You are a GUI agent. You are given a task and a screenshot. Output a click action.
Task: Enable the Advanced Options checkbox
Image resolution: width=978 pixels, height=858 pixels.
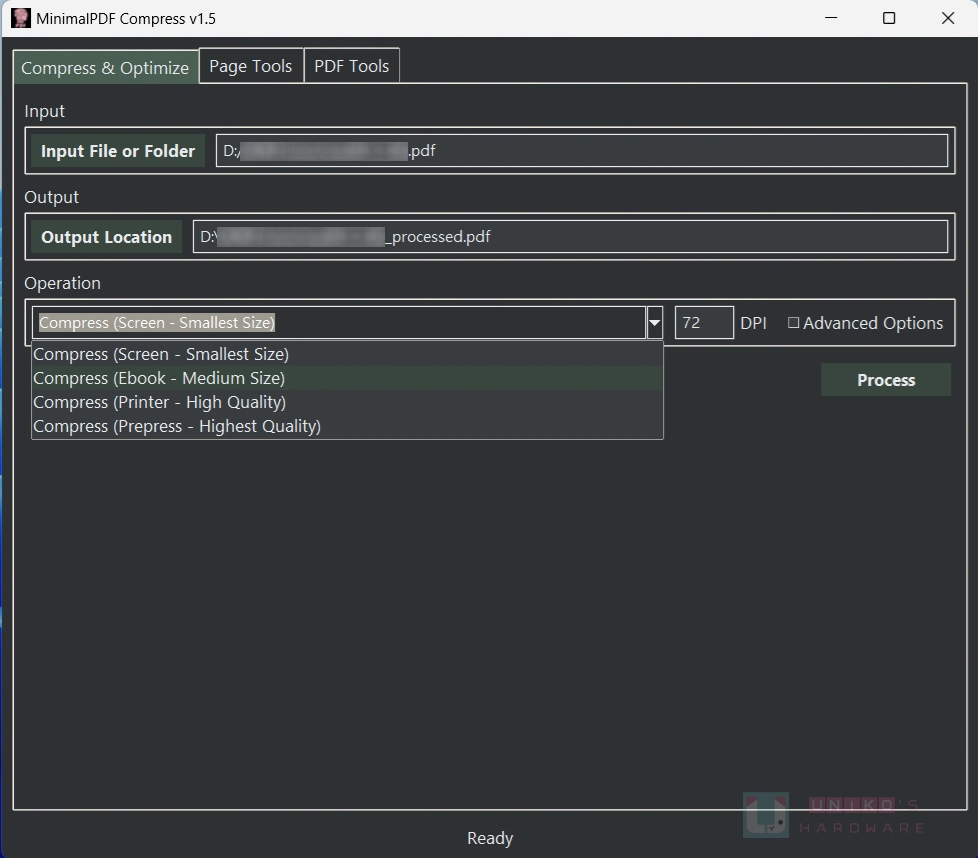pyautogui.click(x=793, y=322)
